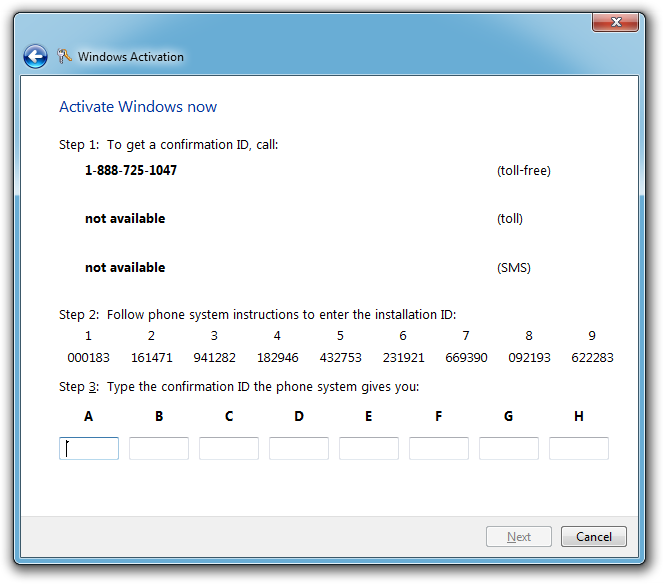Go back using the blue arrow button

tap(36, 57)
